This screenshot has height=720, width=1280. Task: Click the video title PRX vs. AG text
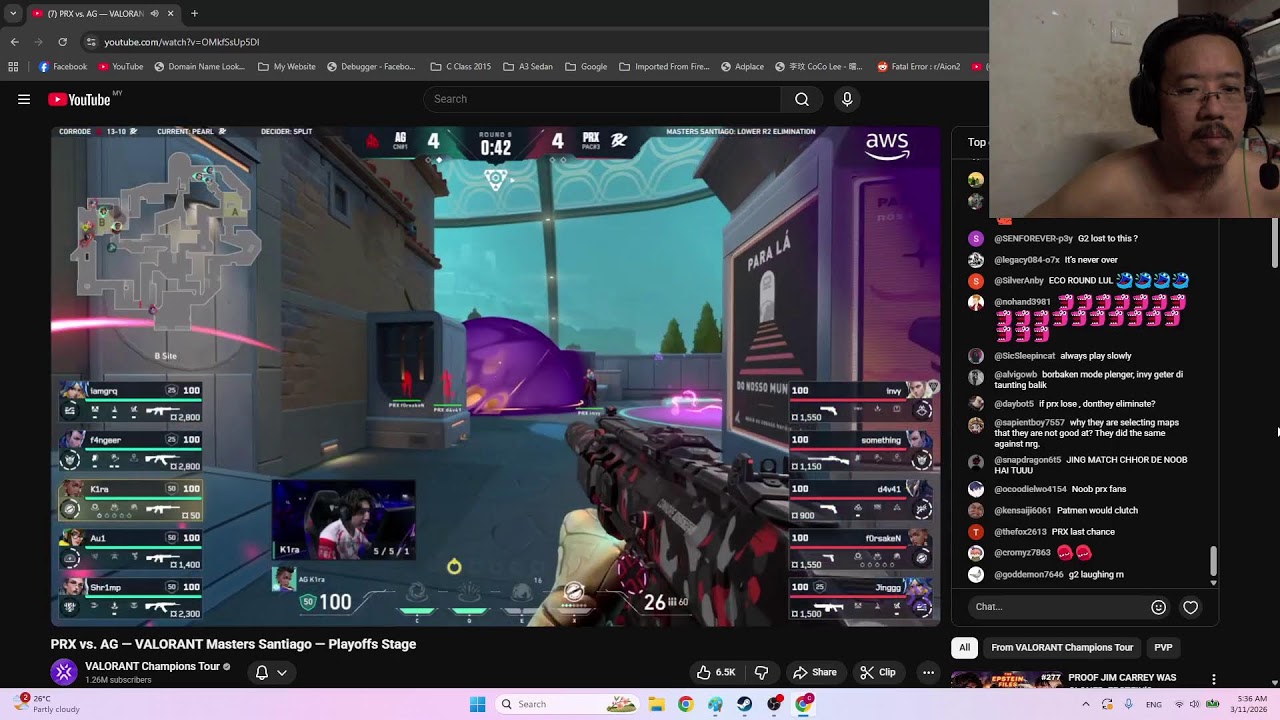tap(233, 644)
